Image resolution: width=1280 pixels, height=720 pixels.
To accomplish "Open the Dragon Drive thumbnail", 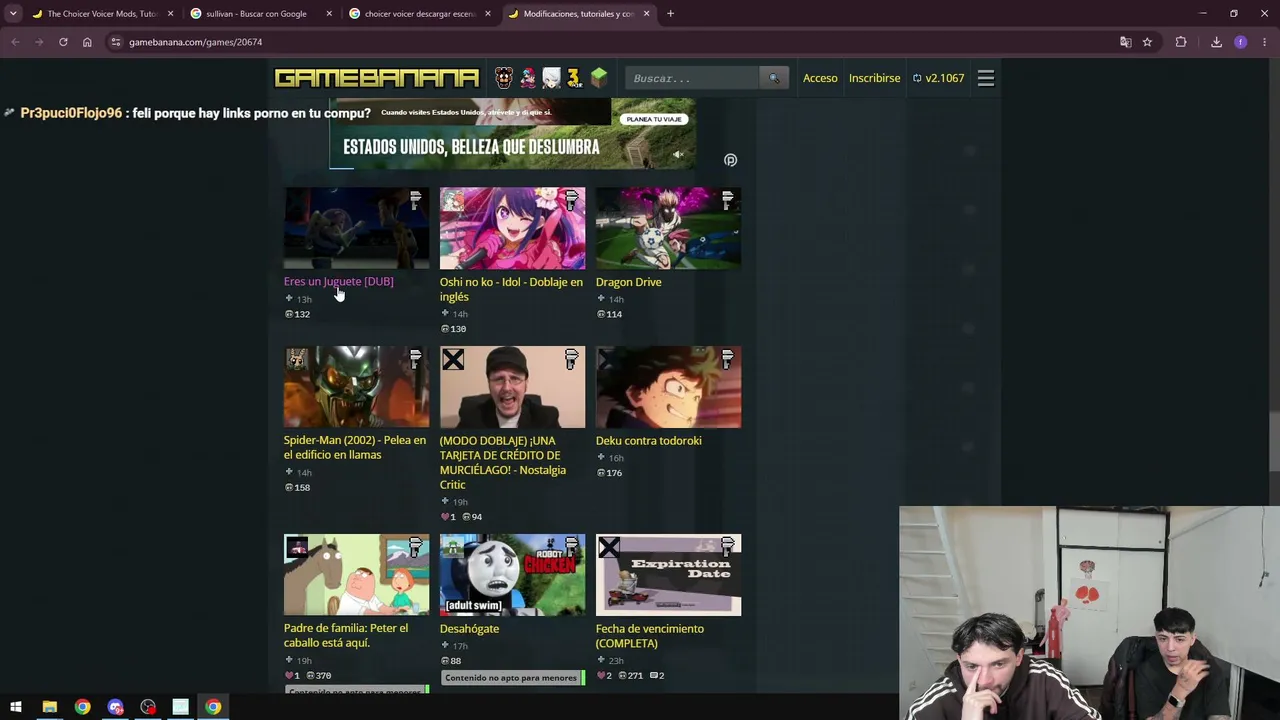I will [x=668, y=228].
